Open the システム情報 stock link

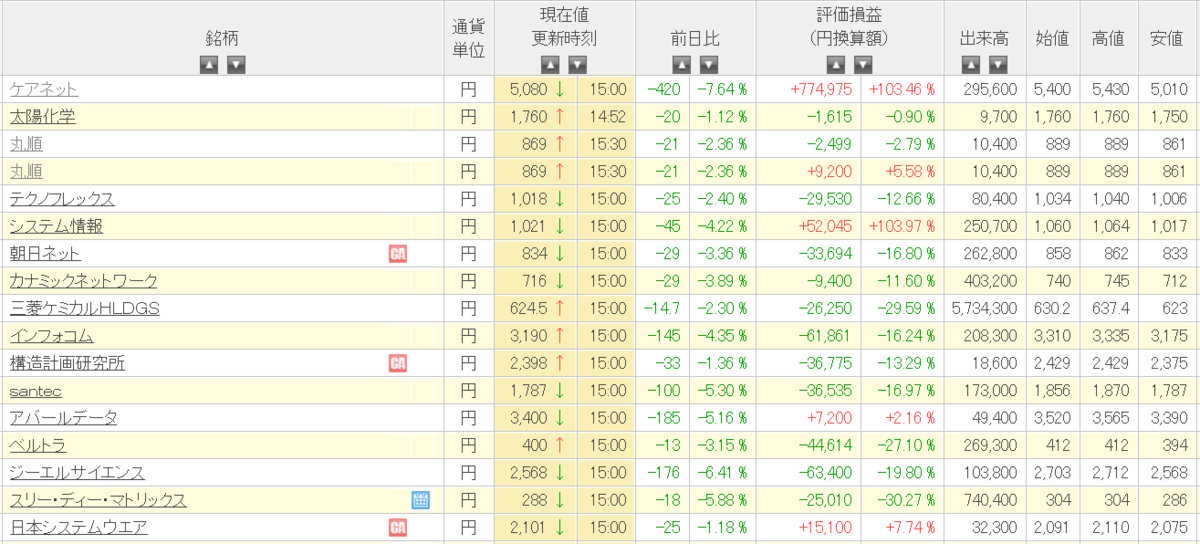57,226
